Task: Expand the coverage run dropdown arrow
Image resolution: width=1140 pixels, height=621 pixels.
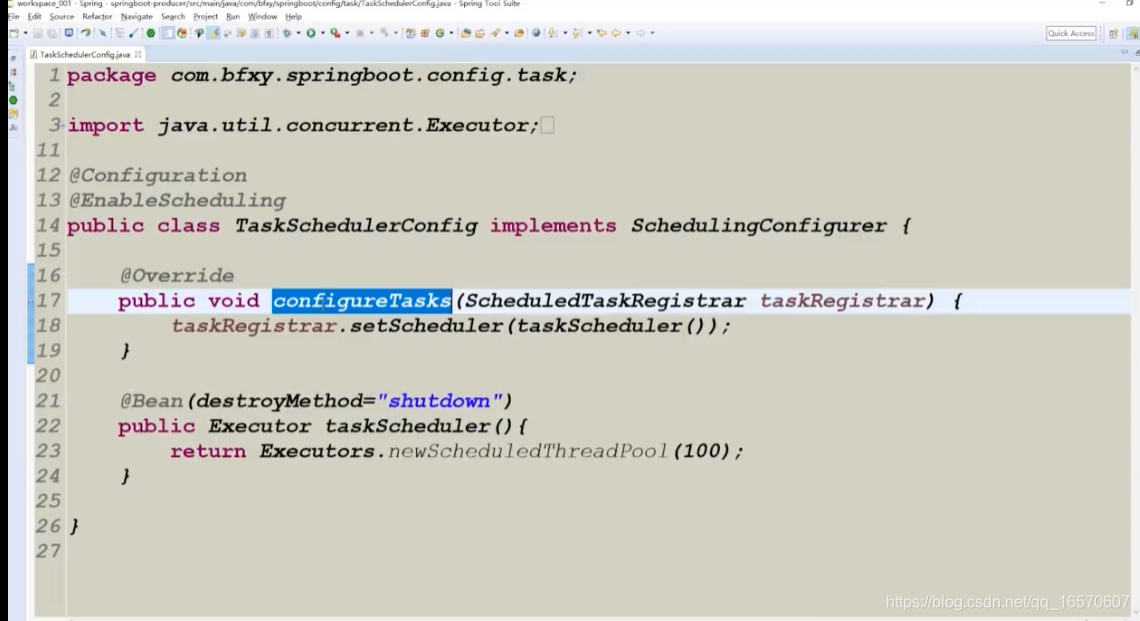Action: [x=347, y=33]
